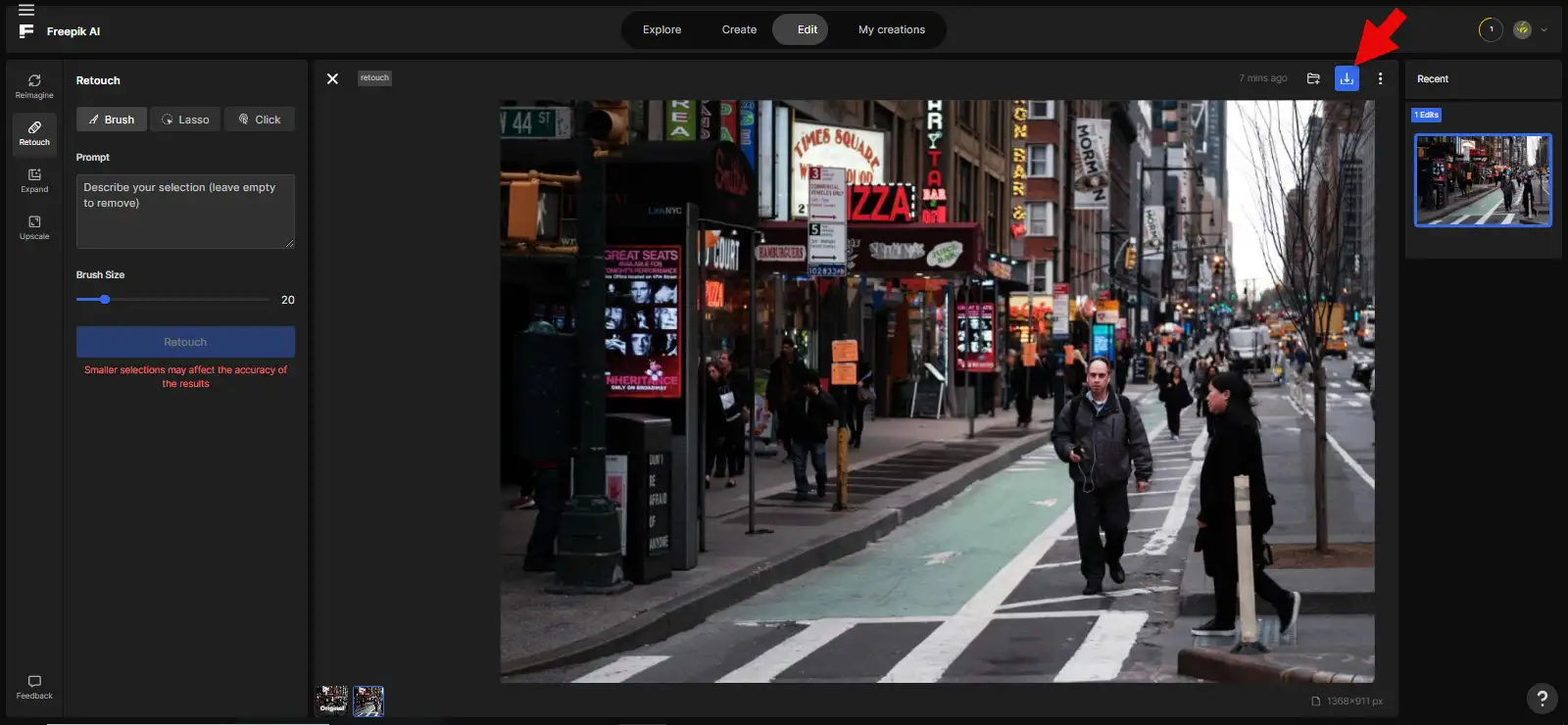This screenshot has width=1568, height=725.
Task: Open the help question mark button
Action: pyautogui.click(x=1542, y=698)
